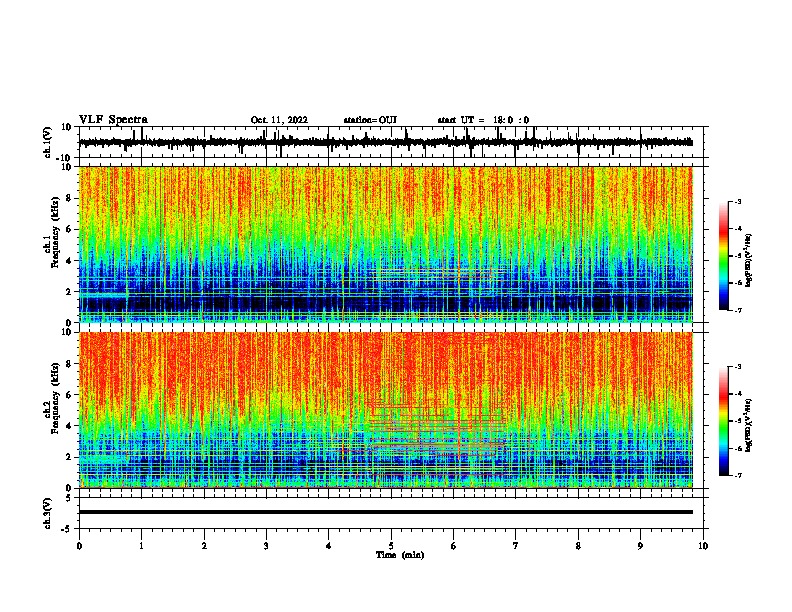Click the "ch.3(V)" axis label
The image size is (792, 612).
tap(48, 513)
